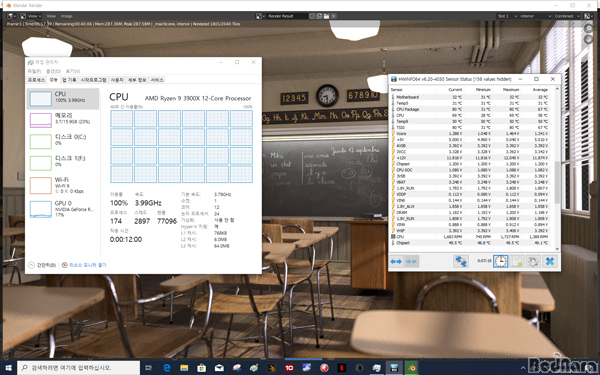The image size is (600, 375).
Task: Click HWiNFO expand layout arrows button
Action: (396, 261)
